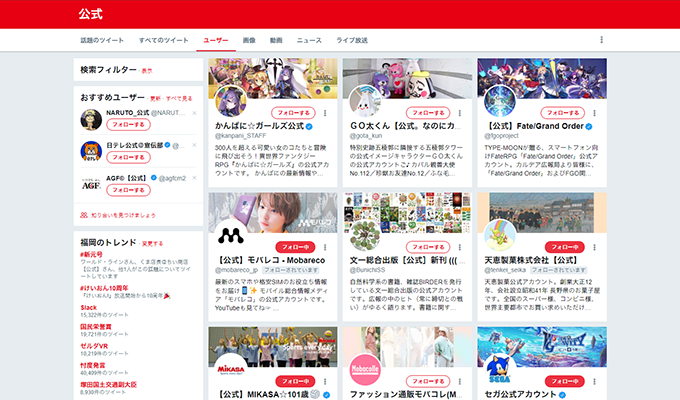
Task: Open #けいおん10周年 trend
Action: 104,288
